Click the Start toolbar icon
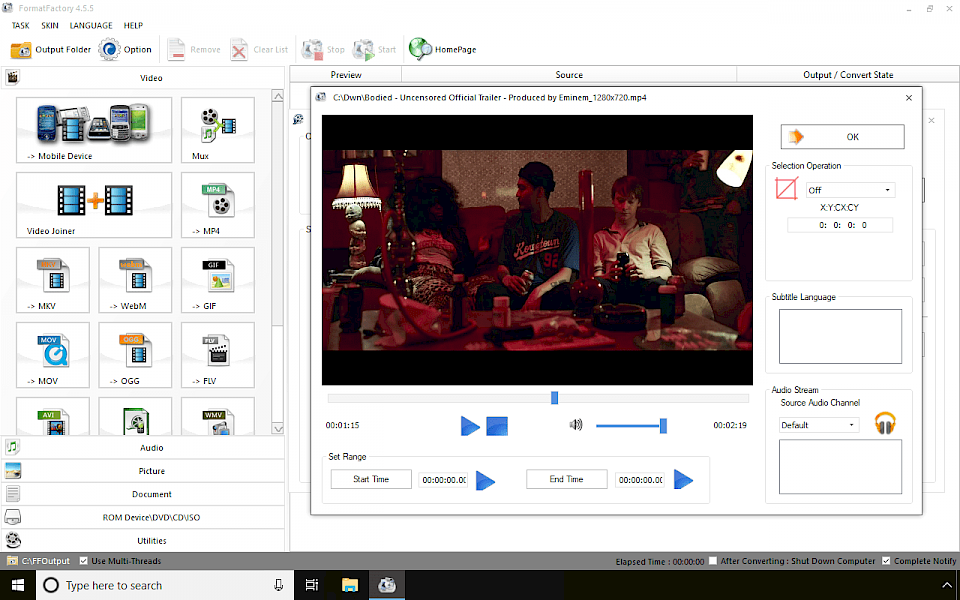The image size is (960, 600). click(x=363, y=50)
